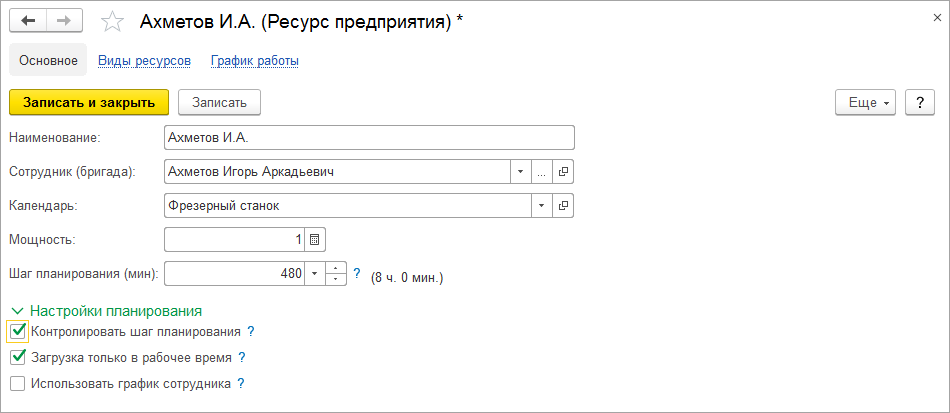Uncheck Контролировать шаг планирования checkbox
Image resolution: width=950 pixels, height=413 pixels.
pos(17,331)
